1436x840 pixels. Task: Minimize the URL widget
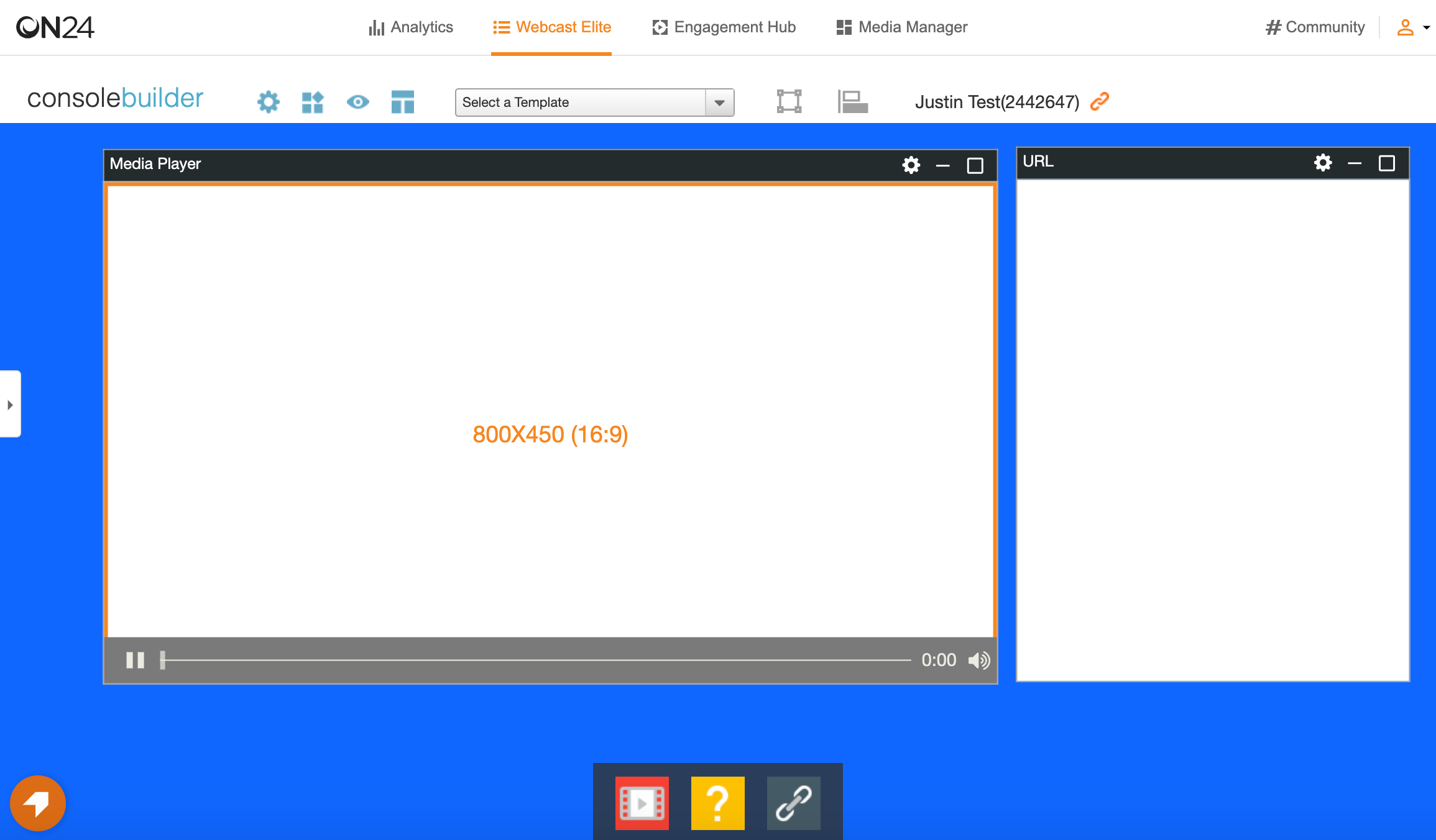point(1355,163)
